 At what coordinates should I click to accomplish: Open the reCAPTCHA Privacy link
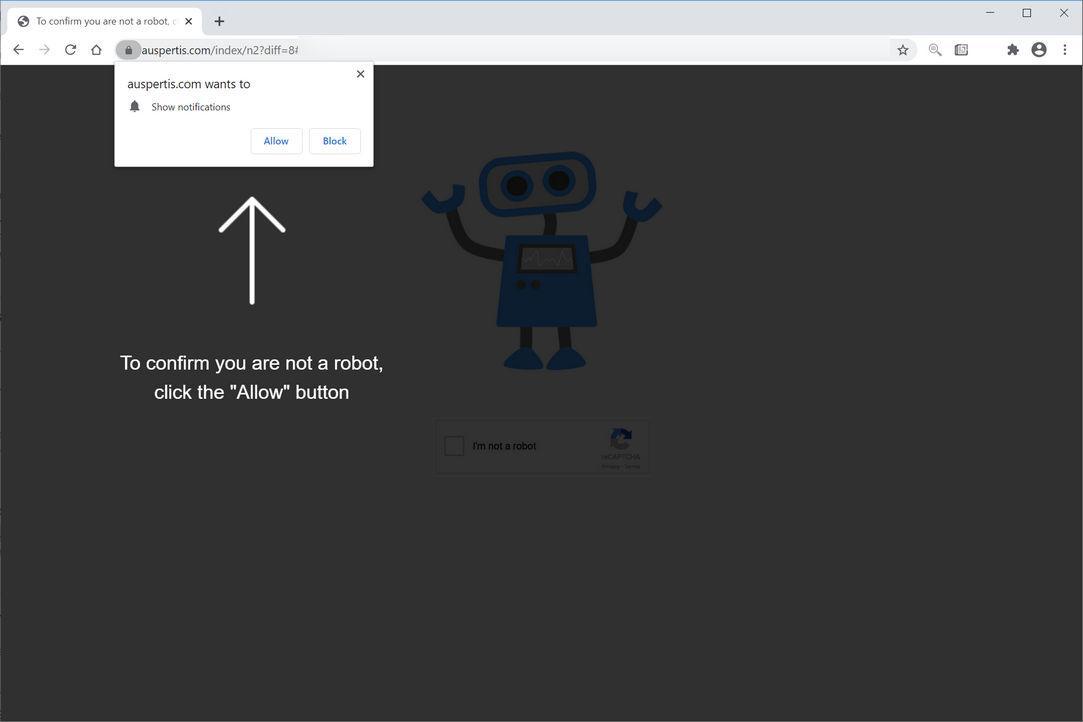pyautogui.click(x=613, y=466)
